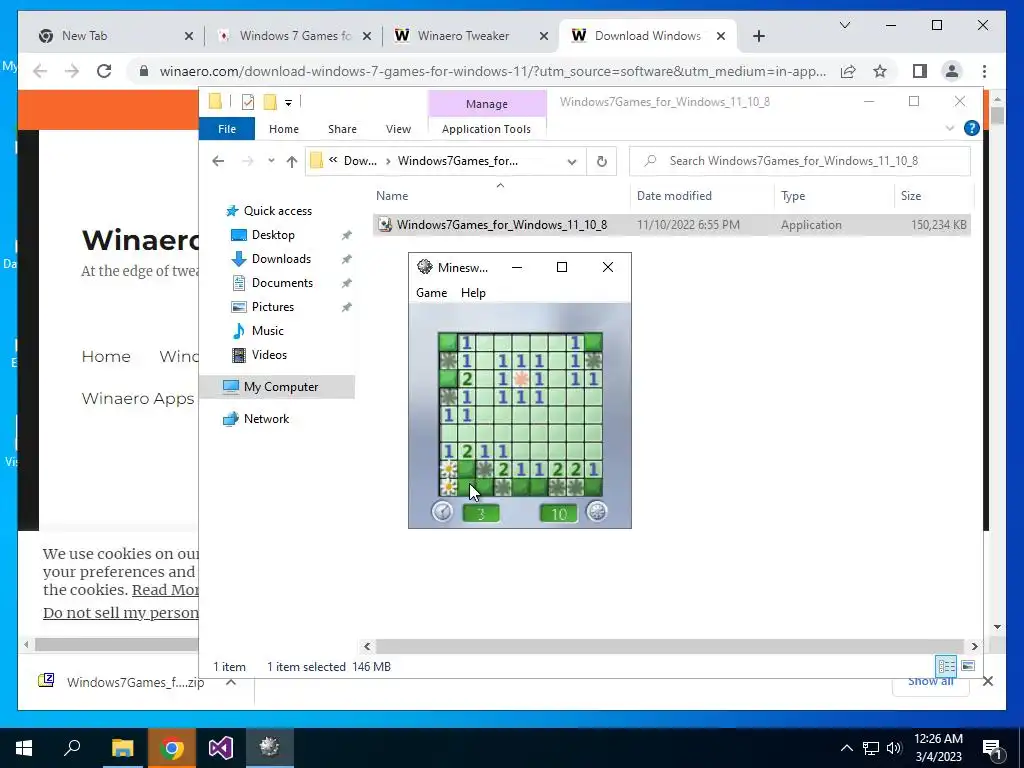Bookmark this page with star icon
This screenshot has height=768, width=1024.
coord(880,71)
